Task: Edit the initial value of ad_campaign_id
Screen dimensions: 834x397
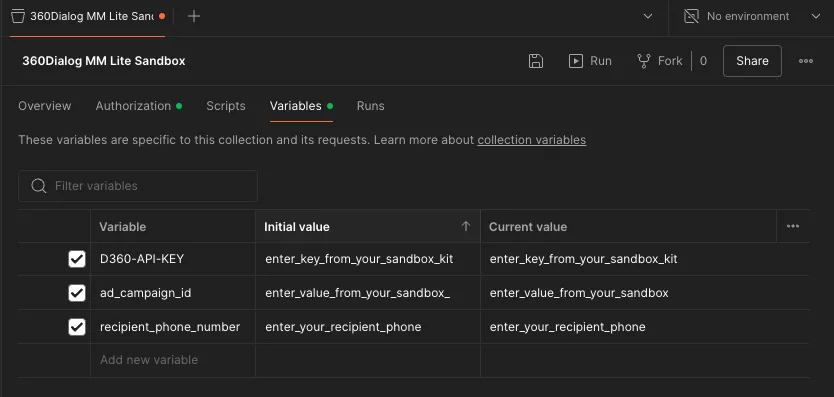Action: pyautogui.click(x=368, y=293)
